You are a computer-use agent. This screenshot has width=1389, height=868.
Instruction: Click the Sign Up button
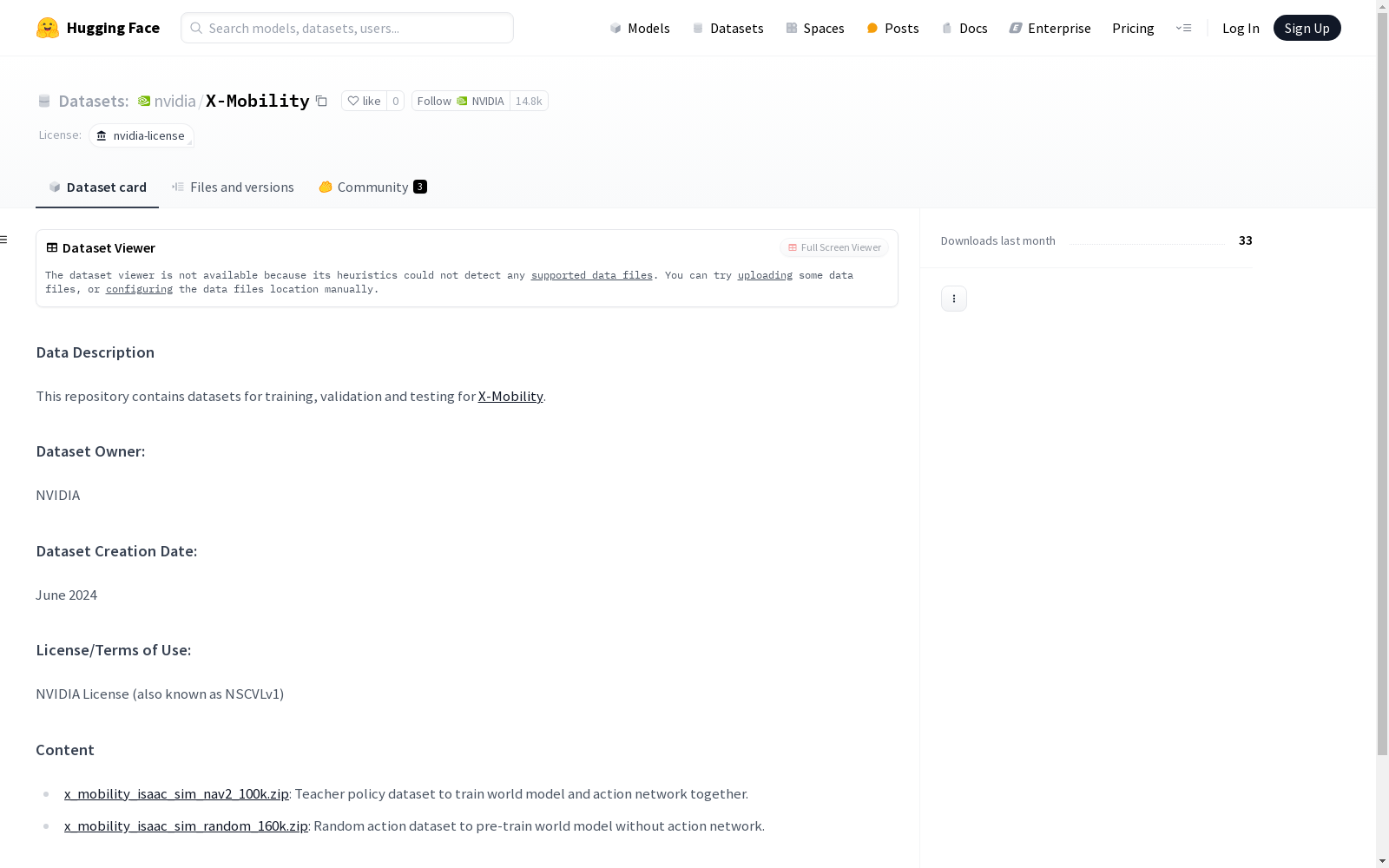pyautogui.click(x=1307, y=28)
